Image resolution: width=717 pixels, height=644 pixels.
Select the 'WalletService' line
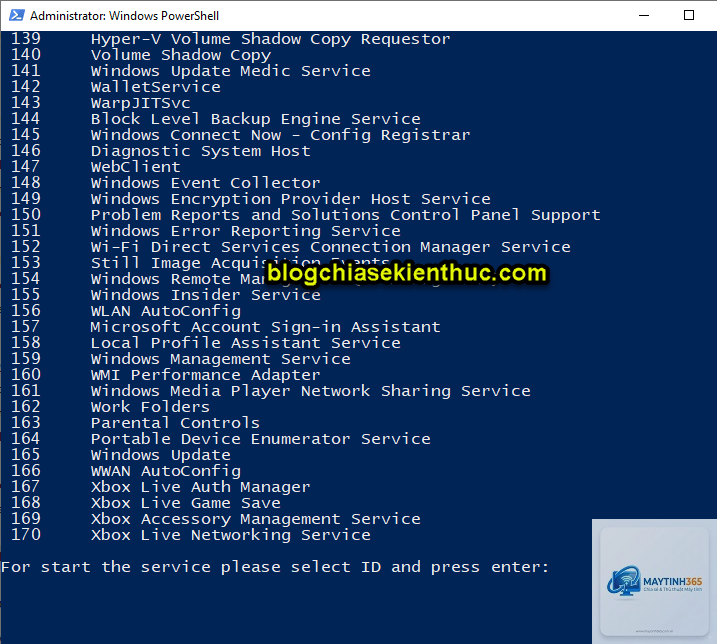coord(155,87)
